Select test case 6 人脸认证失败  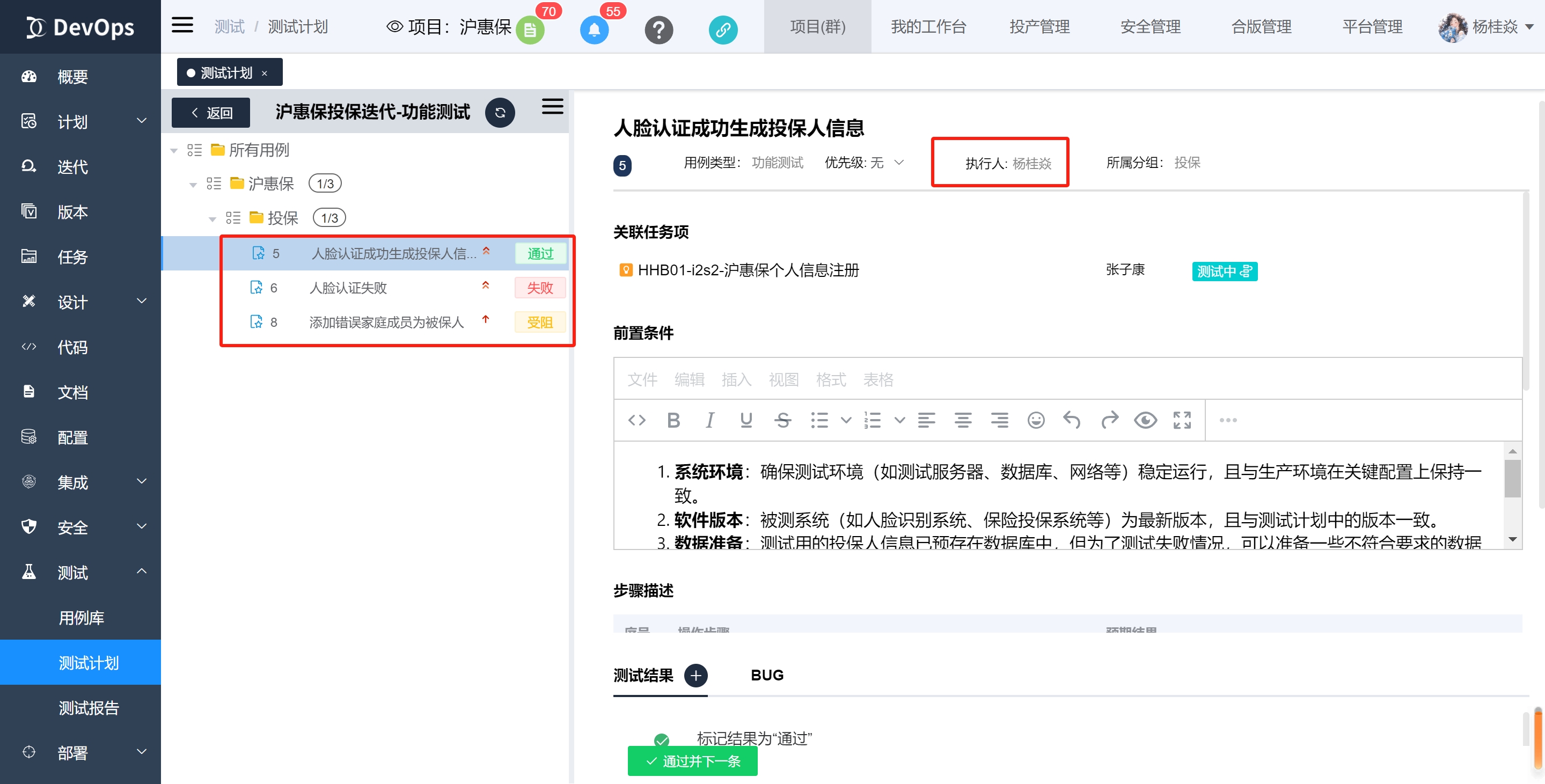point(348,288)
